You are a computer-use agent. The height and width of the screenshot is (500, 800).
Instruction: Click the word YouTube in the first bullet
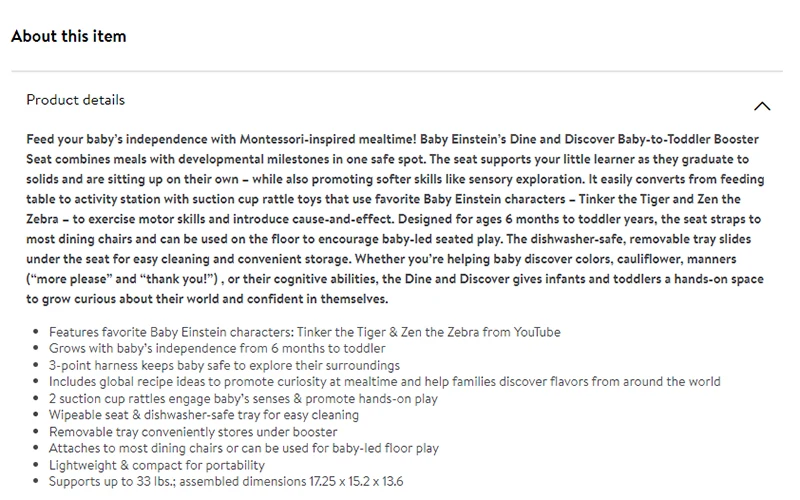click(537, 332)
